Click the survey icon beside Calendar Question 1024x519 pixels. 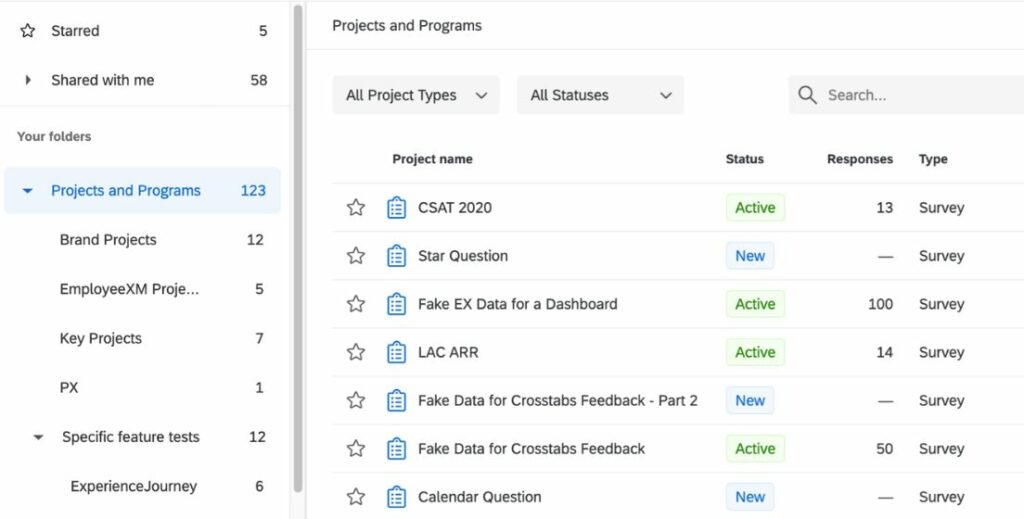pyautogui.click(x=396, y=497)
